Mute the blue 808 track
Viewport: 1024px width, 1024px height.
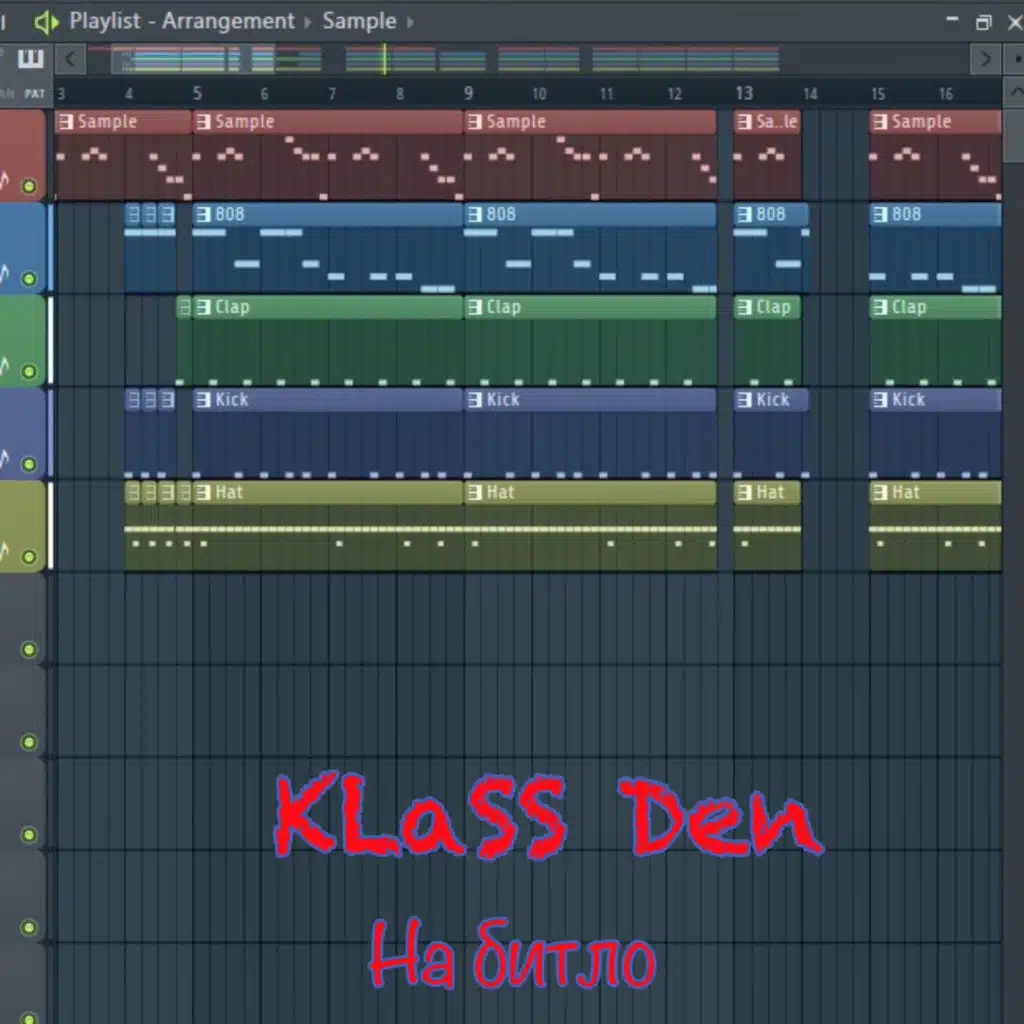point(29,279)
